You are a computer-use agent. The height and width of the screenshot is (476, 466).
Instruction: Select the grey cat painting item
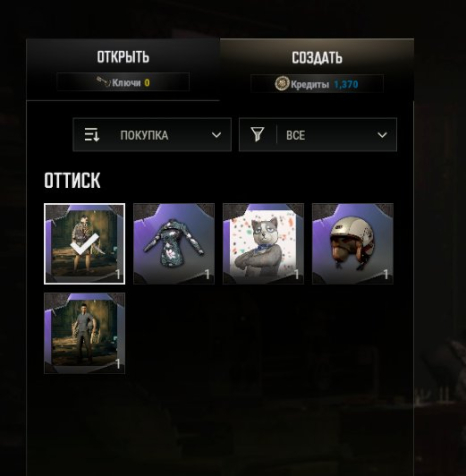[263, 244]
